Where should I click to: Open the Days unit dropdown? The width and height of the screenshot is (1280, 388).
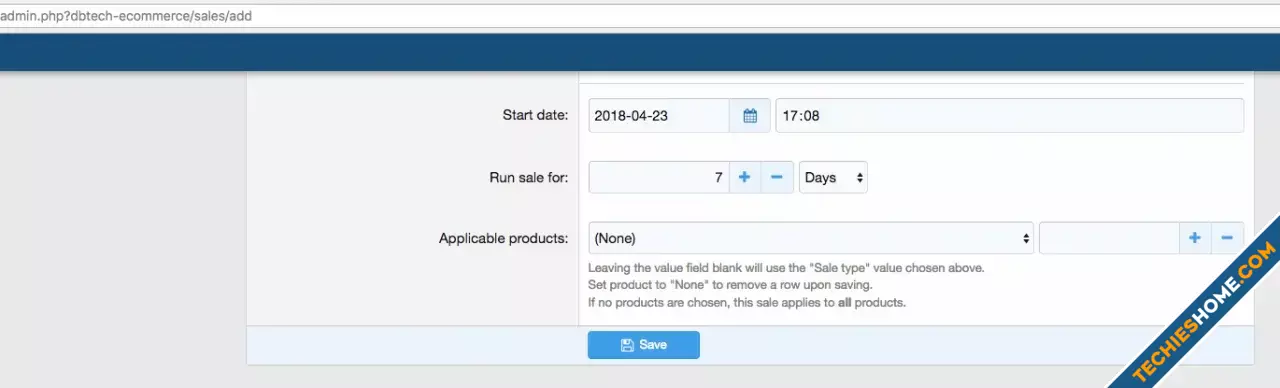833,177
